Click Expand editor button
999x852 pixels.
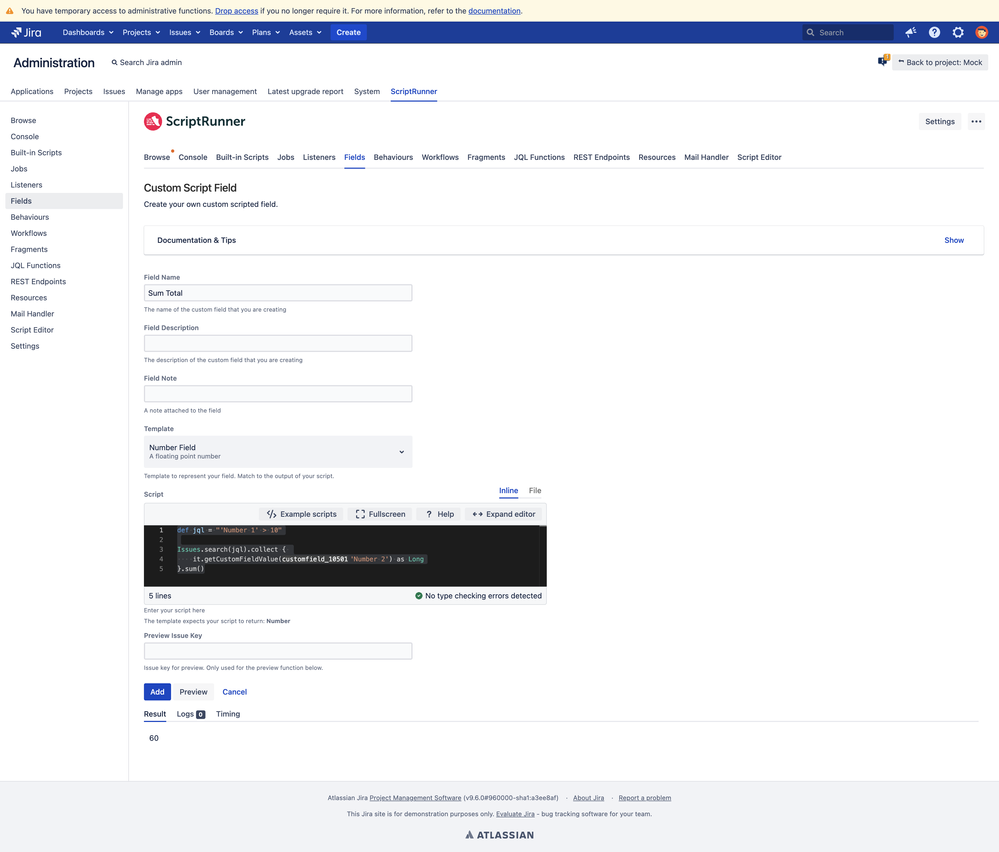click(504, 514)
